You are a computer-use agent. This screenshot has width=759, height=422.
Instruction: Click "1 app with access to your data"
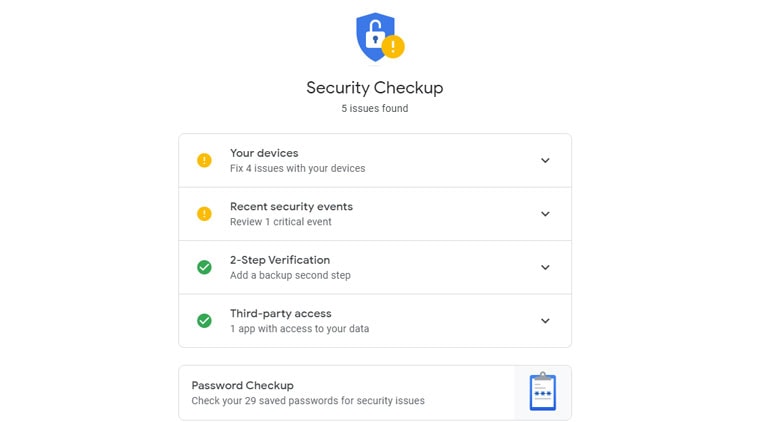(299, 329)
